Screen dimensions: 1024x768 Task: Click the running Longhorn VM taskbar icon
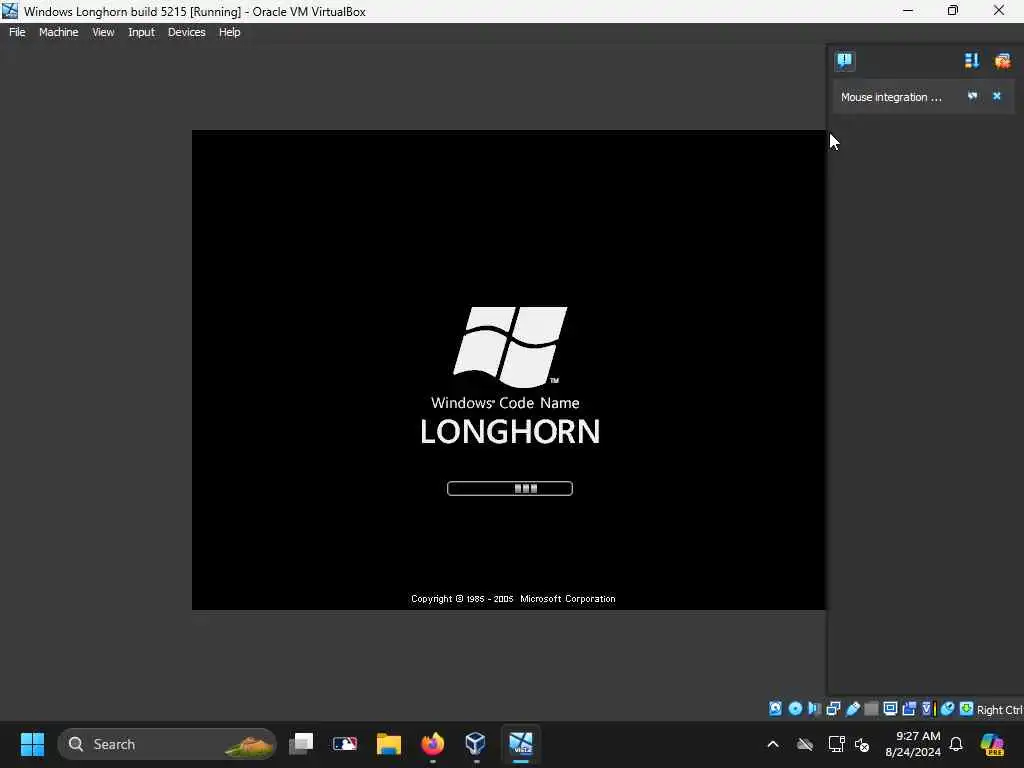pyautogui.click(x=520, y=744)
